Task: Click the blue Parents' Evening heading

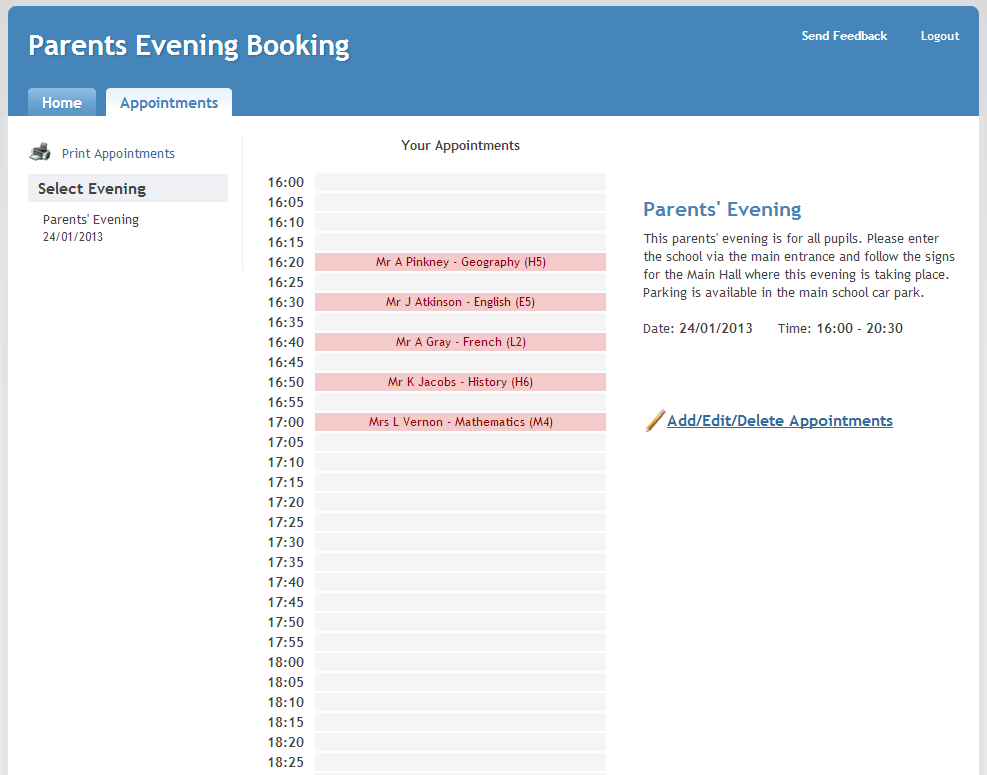Action: [722, 209]
